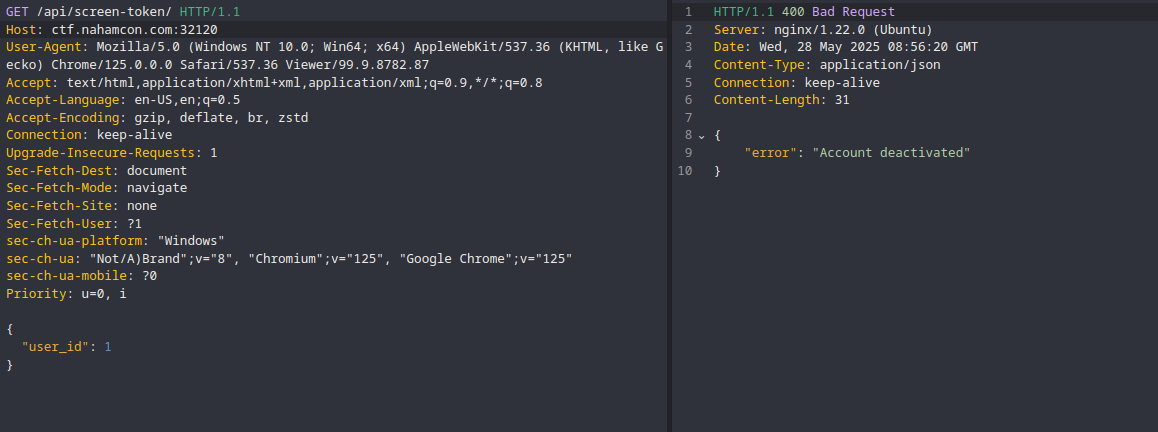1158x432 pixels.
Task: Select the "Account deactivated" error message
Action: tap(891, 153)
